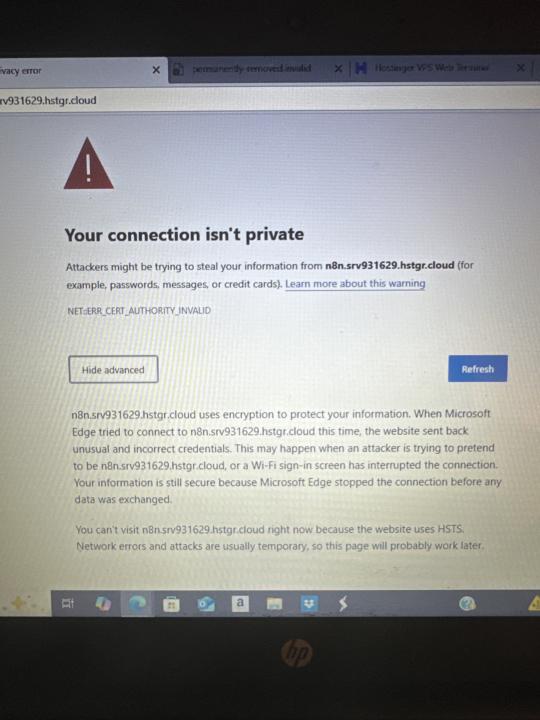Open Outlook from the taskbar
540x720 pixels.
tap(206, 604)
